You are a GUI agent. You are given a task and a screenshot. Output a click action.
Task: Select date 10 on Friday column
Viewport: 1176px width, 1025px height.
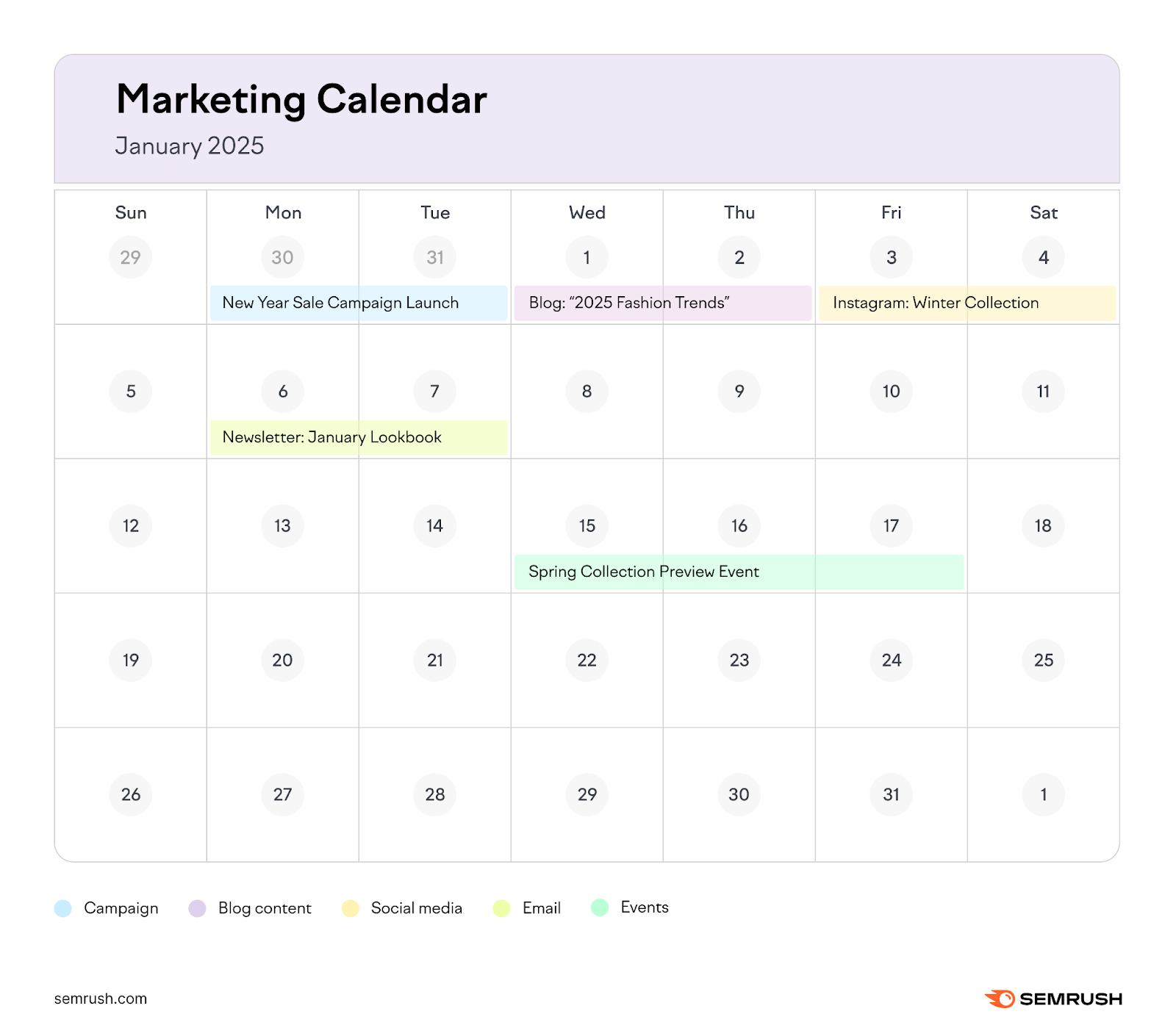pyautogui.click(x=891, y=391)
